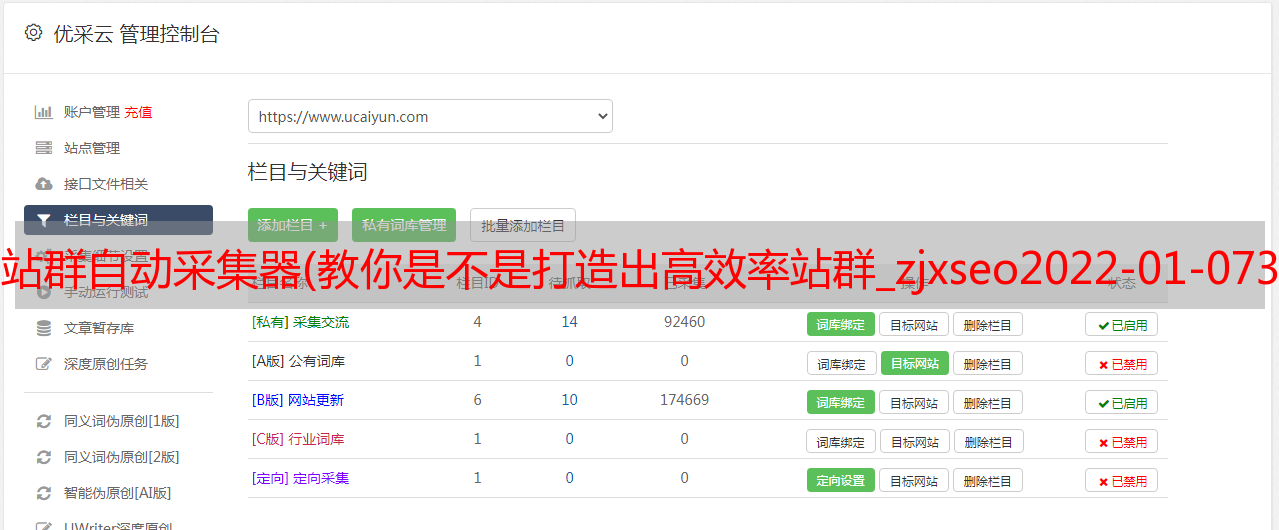Click the 174669 collected count cell

(684, 400)
